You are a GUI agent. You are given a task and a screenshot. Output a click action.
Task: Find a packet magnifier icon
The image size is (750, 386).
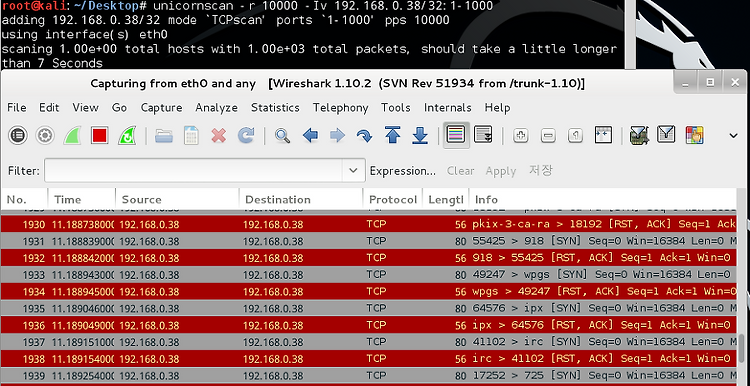pos(282,136)
